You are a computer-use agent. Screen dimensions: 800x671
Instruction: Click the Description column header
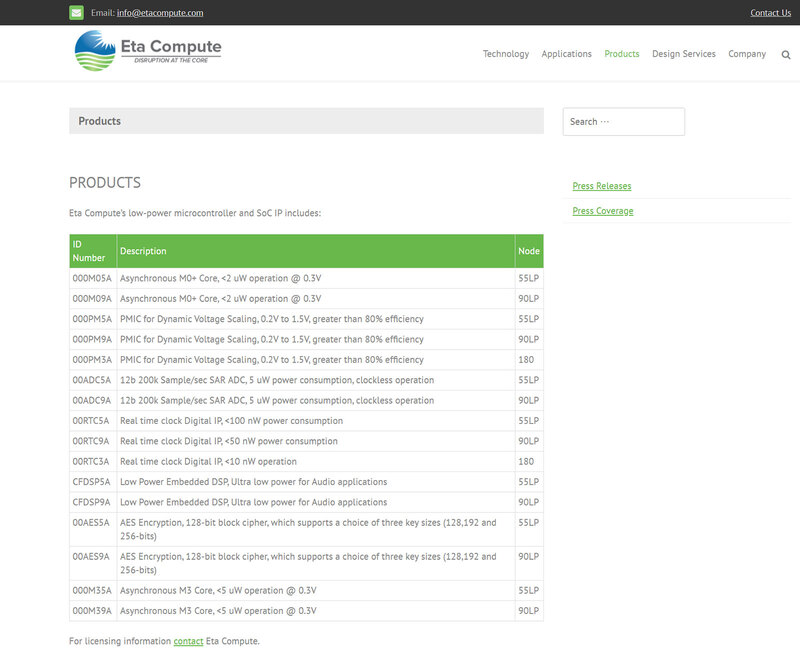coord(143,251)
